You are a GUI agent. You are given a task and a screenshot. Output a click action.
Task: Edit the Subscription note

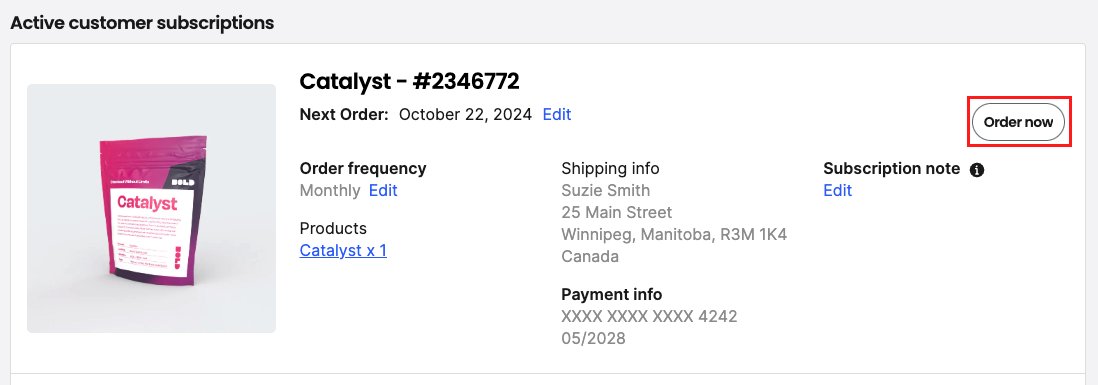(838, 190)
